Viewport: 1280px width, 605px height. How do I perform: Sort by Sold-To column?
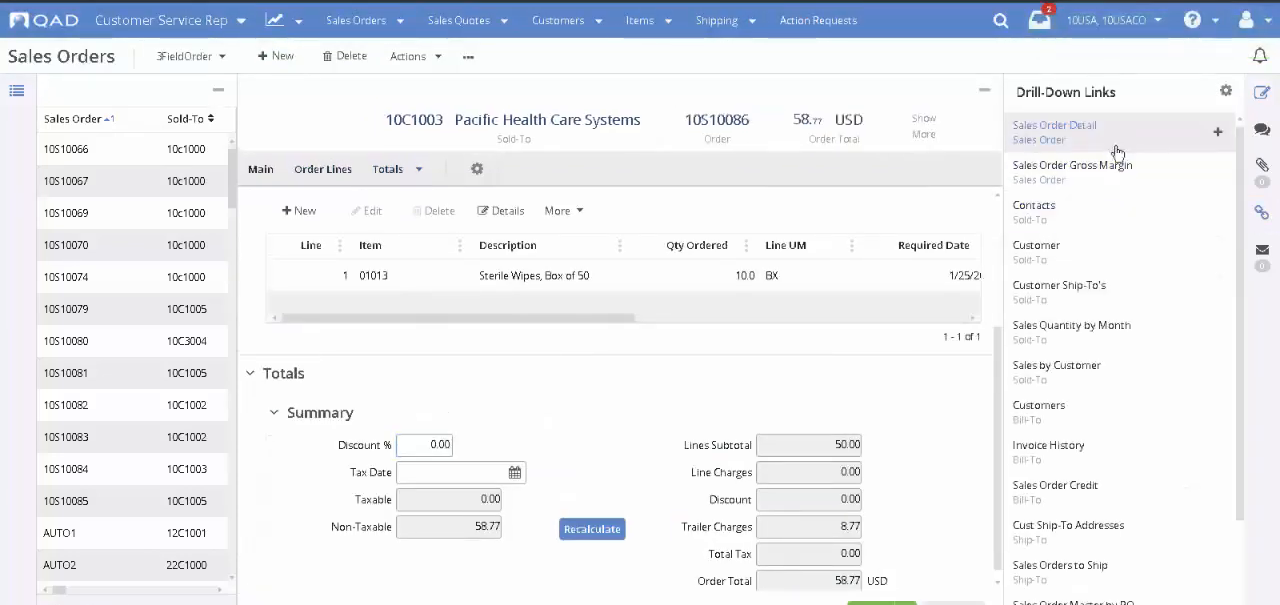190,119
